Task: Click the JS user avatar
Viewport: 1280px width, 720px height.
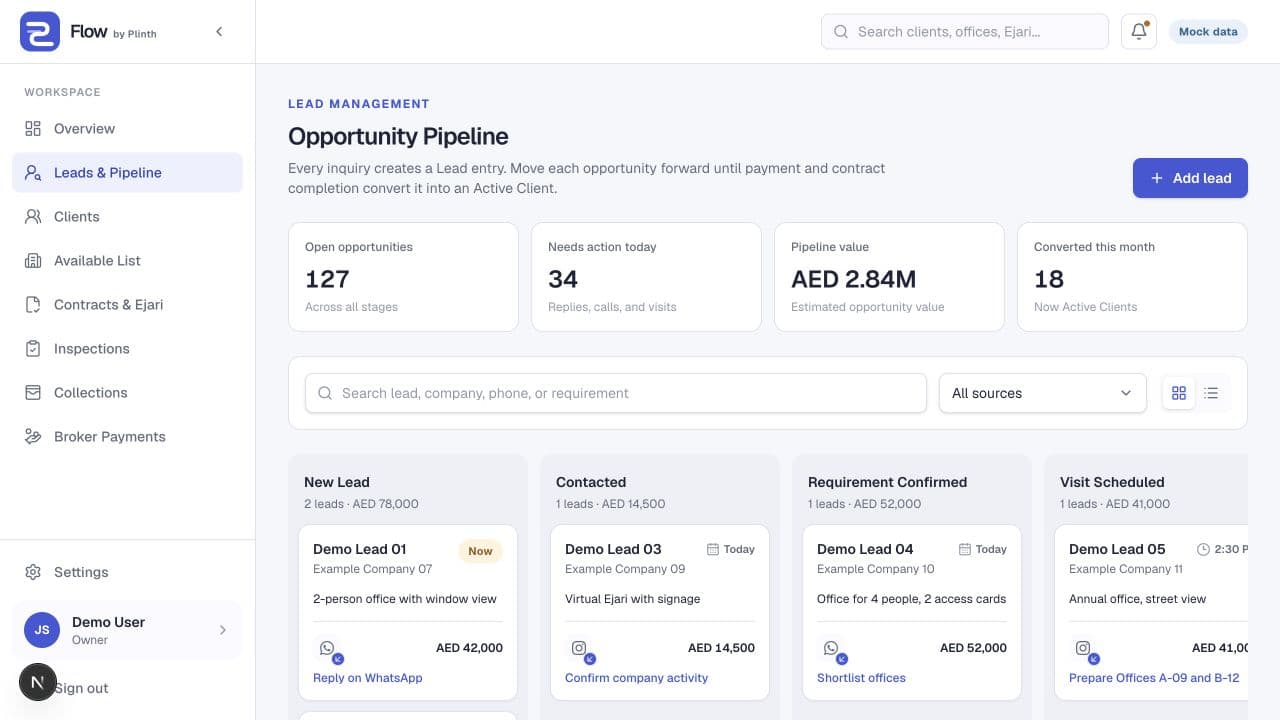Action: tap(42, 630)
